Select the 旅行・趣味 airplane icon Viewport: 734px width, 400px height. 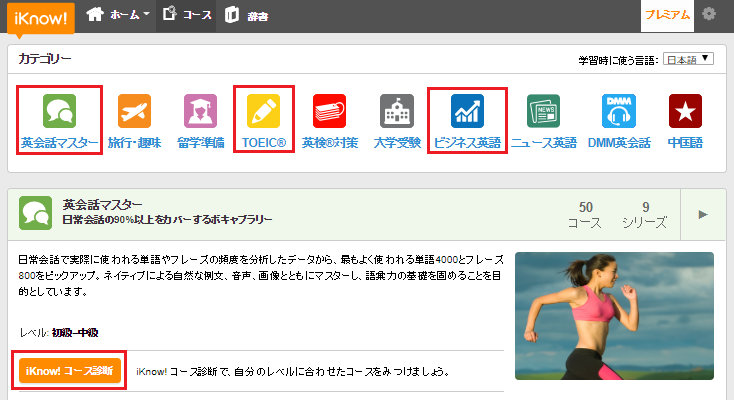(x=134, y=111)
